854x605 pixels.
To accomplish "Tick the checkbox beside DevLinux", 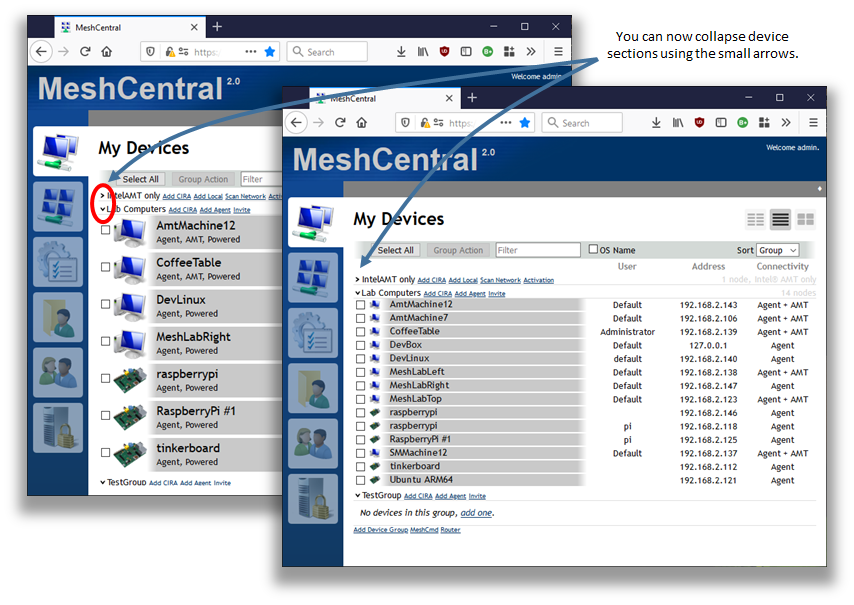I will click(358, 357).
